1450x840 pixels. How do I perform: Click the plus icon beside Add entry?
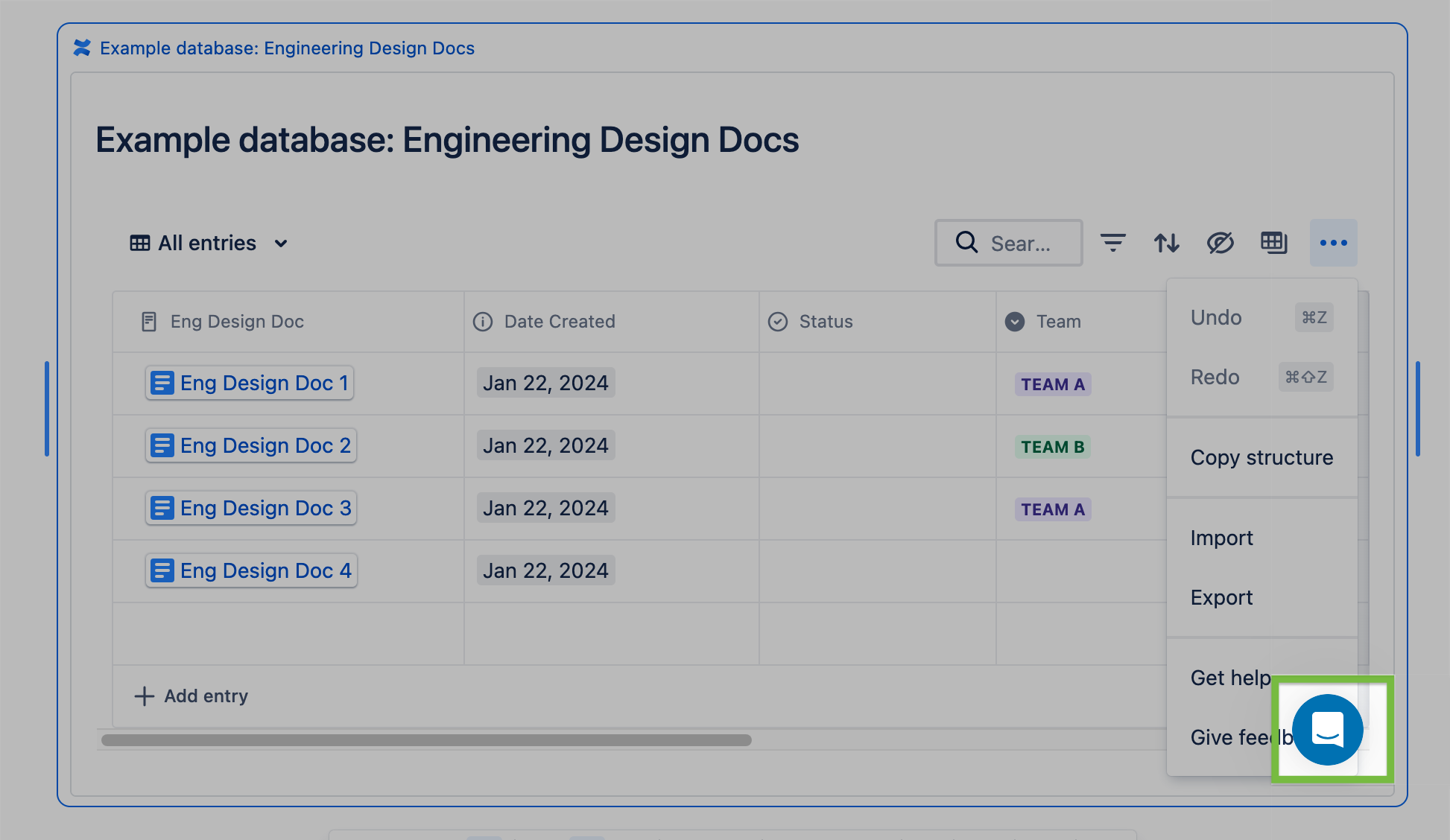[x=145, y=696]
